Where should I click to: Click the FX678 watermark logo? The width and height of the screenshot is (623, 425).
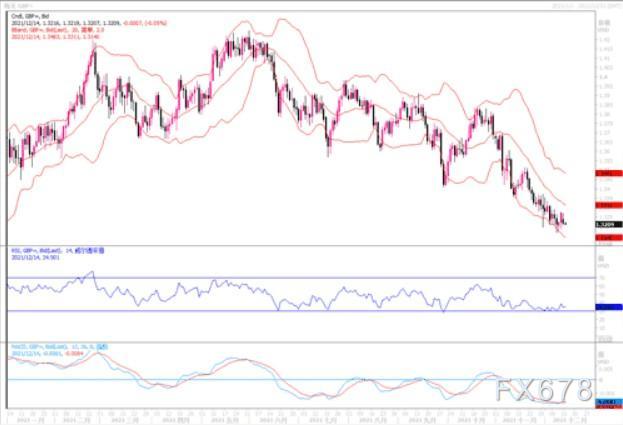pos(544,390)
